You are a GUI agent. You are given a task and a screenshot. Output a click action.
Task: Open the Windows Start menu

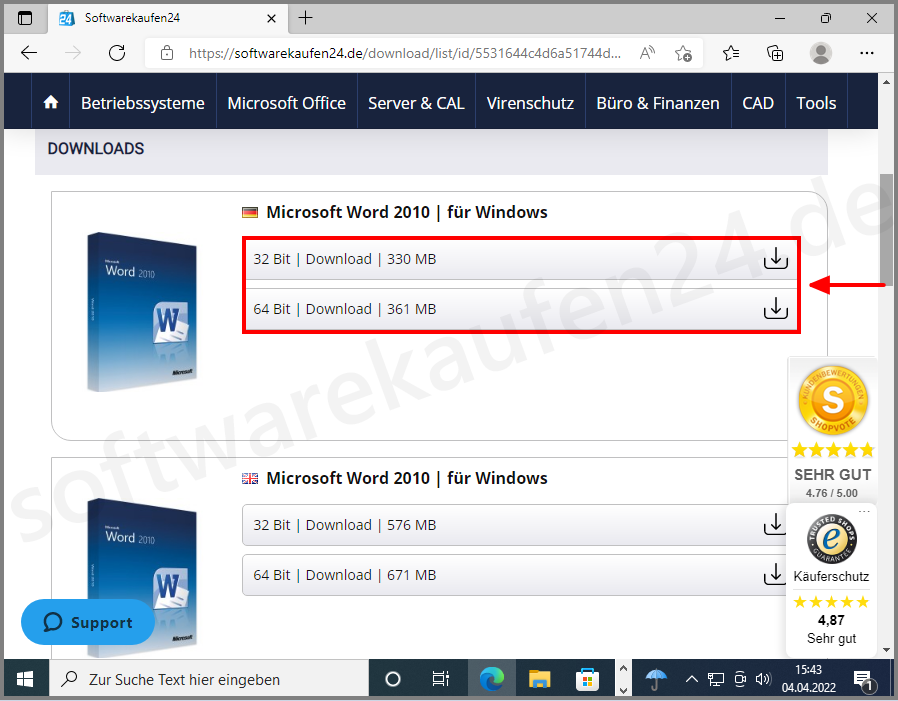25,679
